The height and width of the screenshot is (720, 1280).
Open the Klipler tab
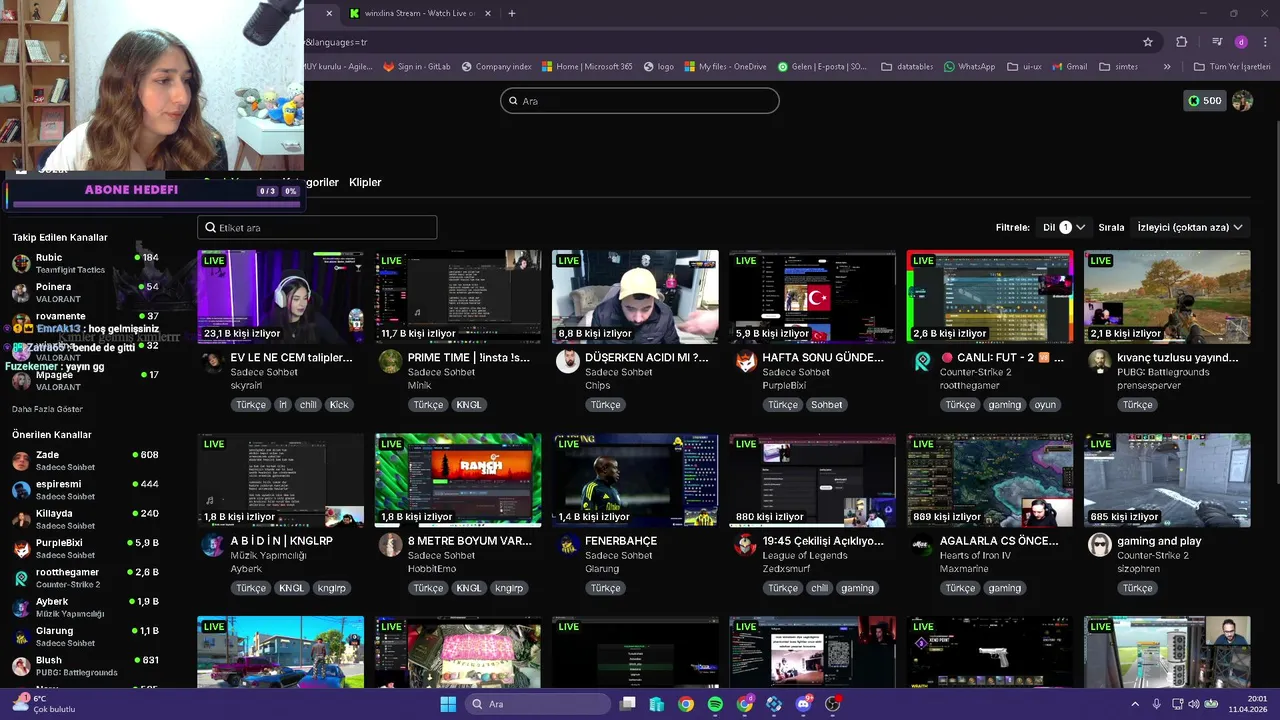tap(365, 182)
